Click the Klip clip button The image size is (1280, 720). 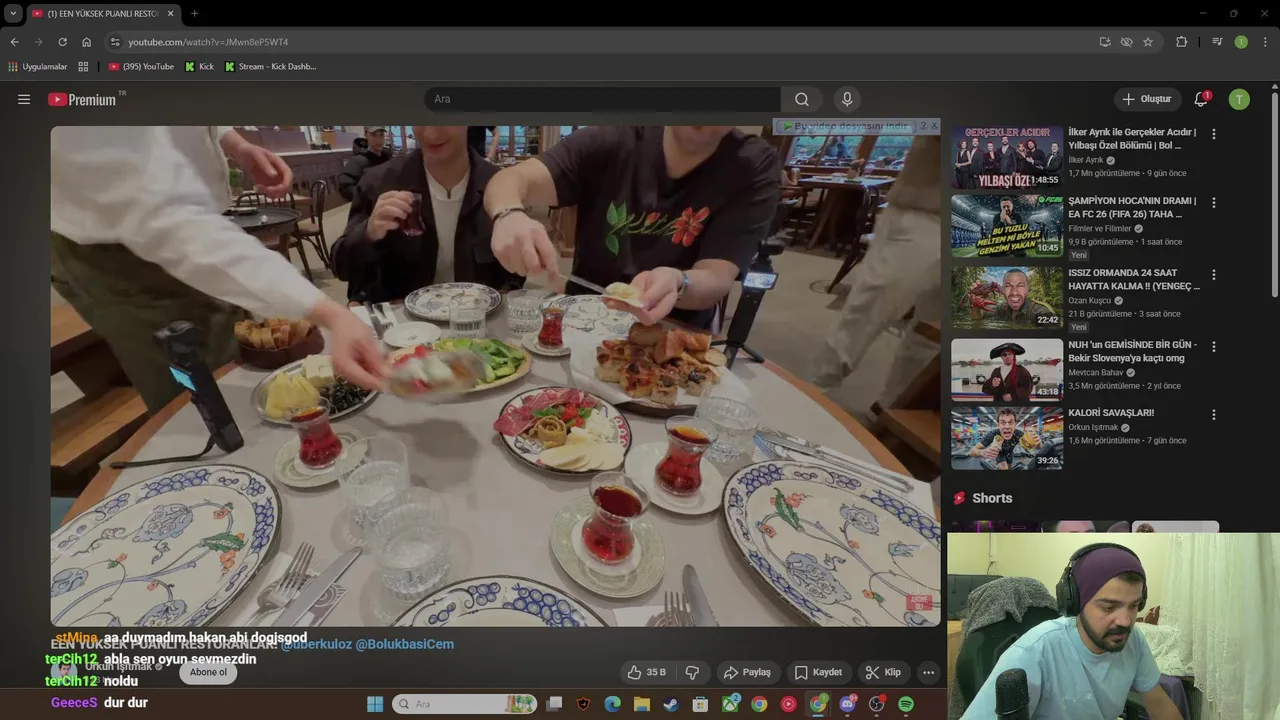(x=883, y=672)
